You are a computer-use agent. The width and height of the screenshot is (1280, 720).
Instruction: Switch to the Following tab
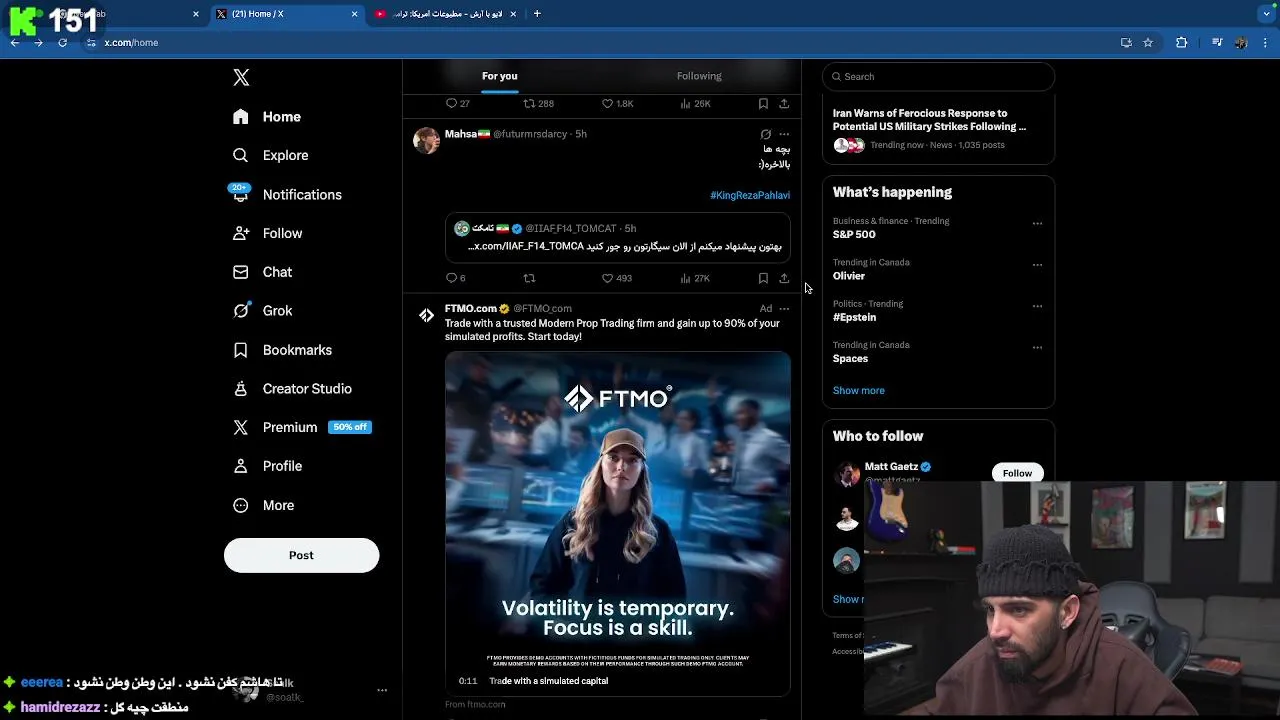click(699, 76)
